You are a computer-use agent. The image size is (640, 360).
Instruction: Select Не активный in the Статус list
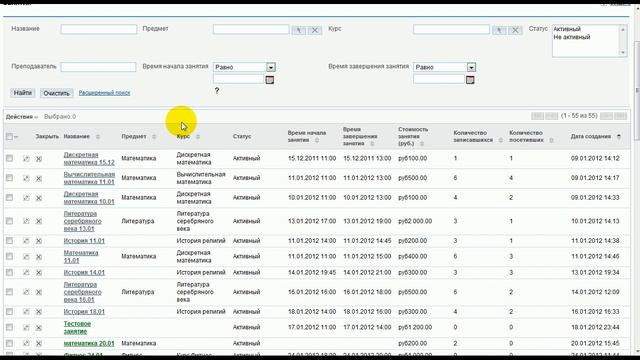[571, 37]
